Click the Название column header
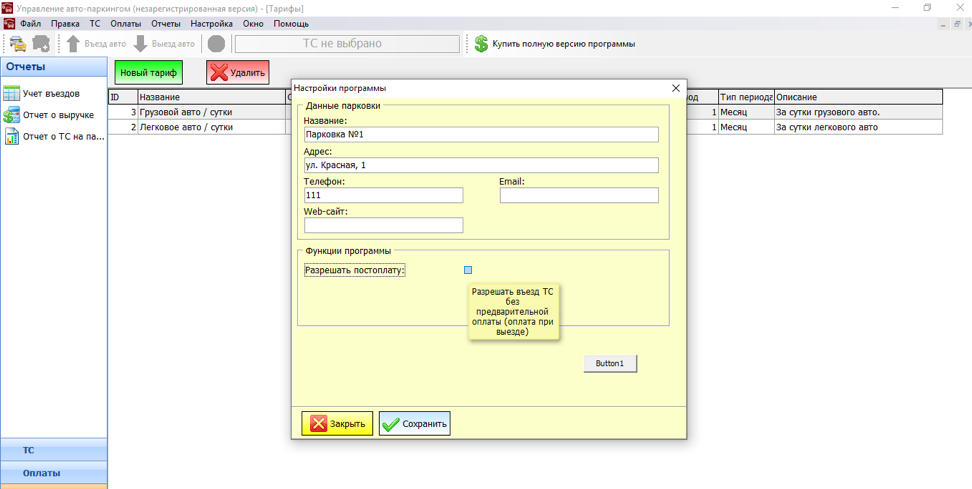Image resolution: width=972 pixels, height=489 pixels. [211, 97]
